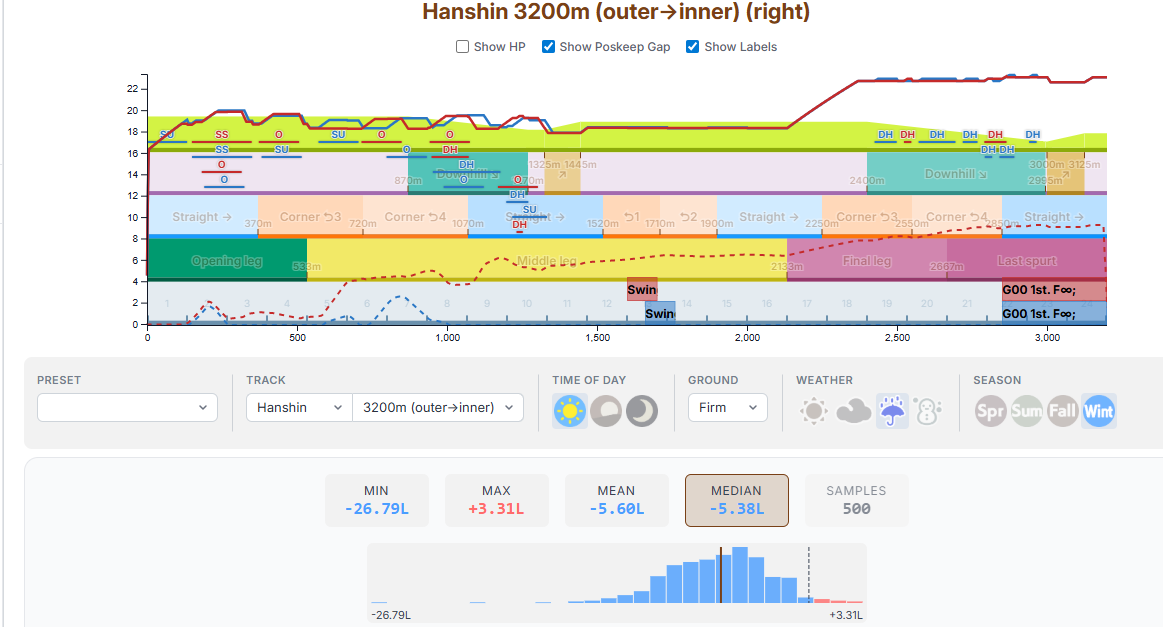The width and height of the screenshot is (1163, 627).
Task: Click the histogram median marker line
Action: (x=720, y=575)
